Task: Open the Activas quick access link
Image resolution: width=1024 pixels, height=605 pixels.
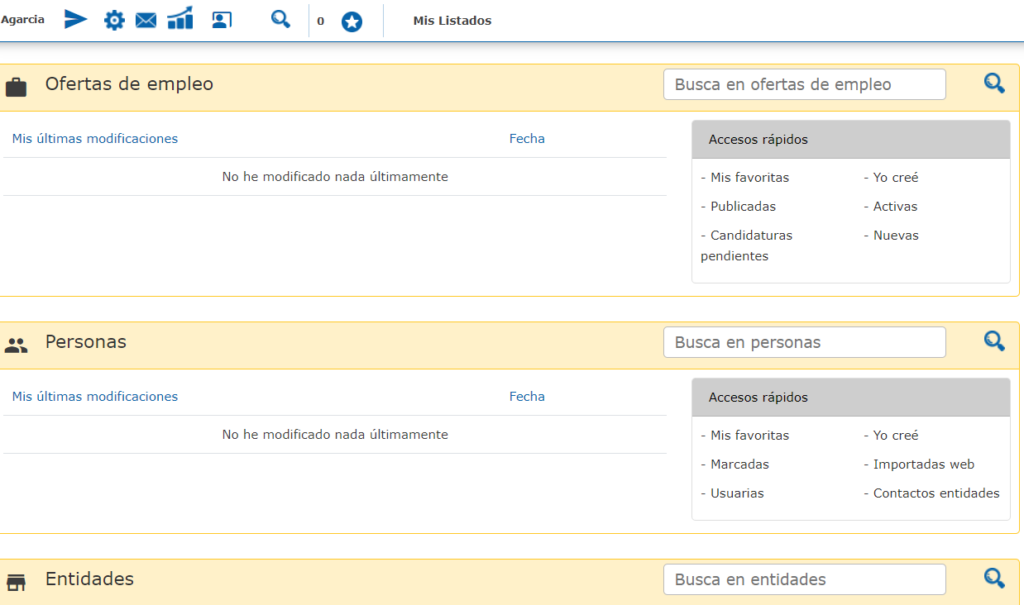Action: click(895, 206)
